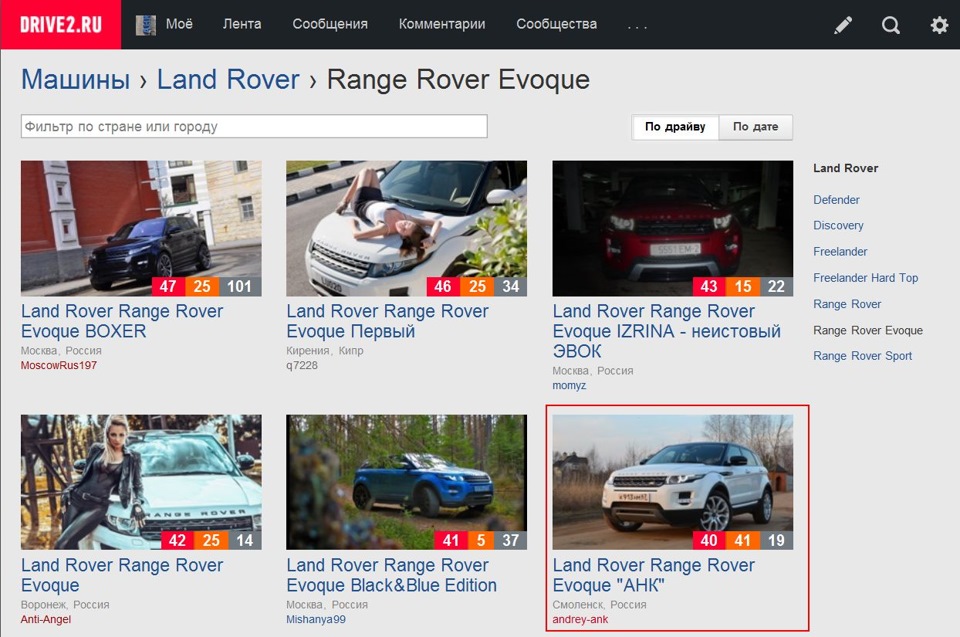Image resolution: width=960 pixels, height=637 pixels.
Task: Open 'Range Rover Sport' in the sidebar
Action: [862, 355]
